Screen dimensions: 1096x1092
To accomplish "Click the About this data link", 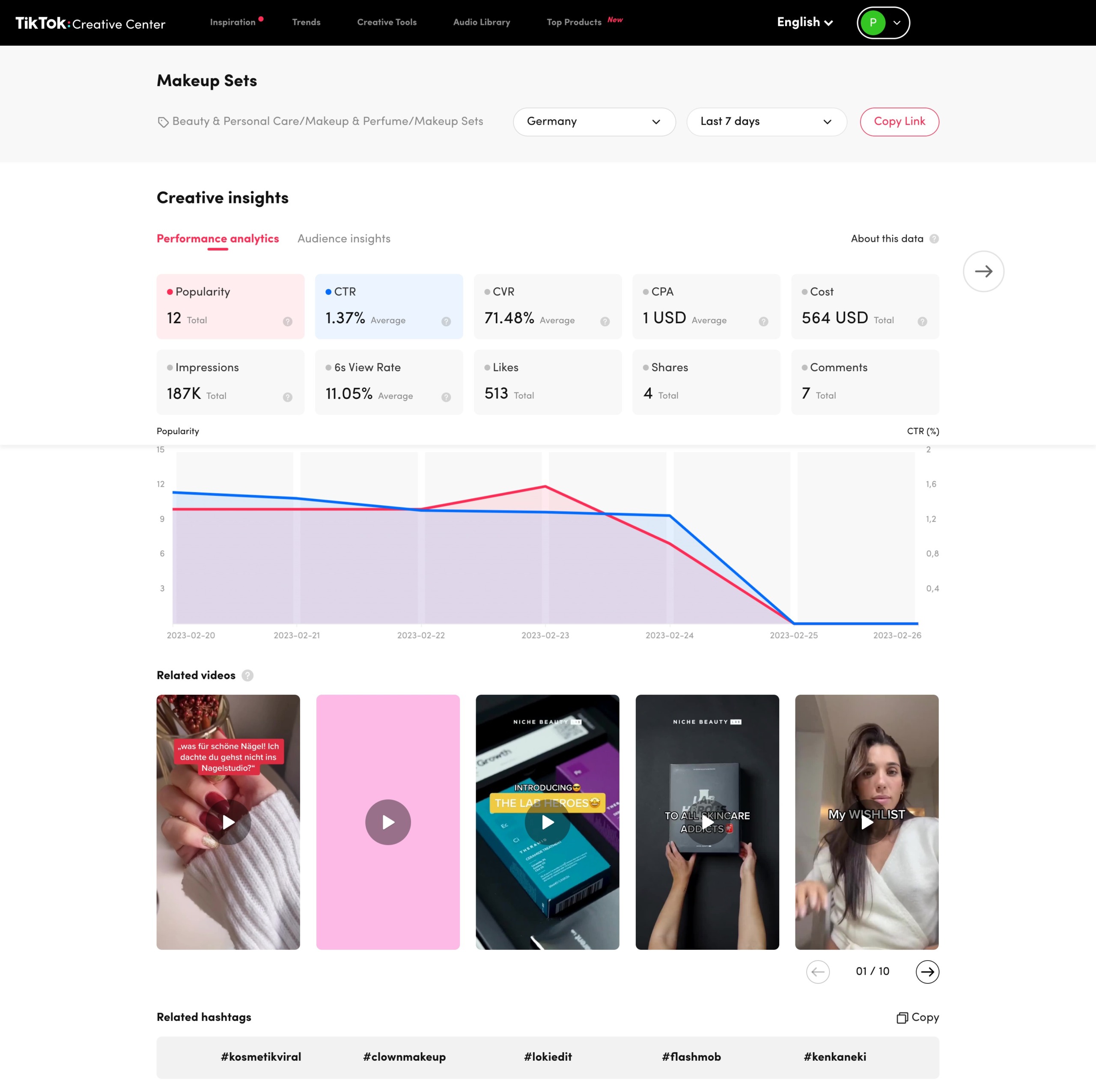I will [887, 239].
